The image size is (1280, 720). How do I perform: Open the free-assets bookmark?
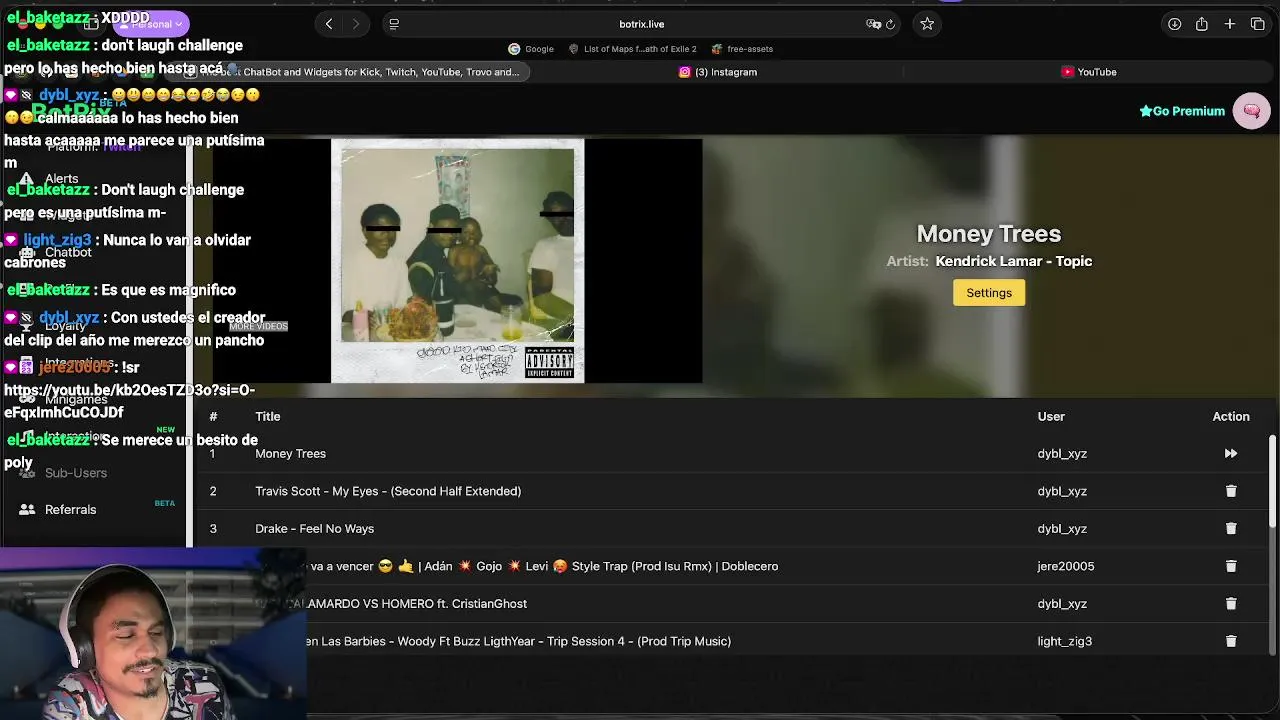(x=743, y=49)
